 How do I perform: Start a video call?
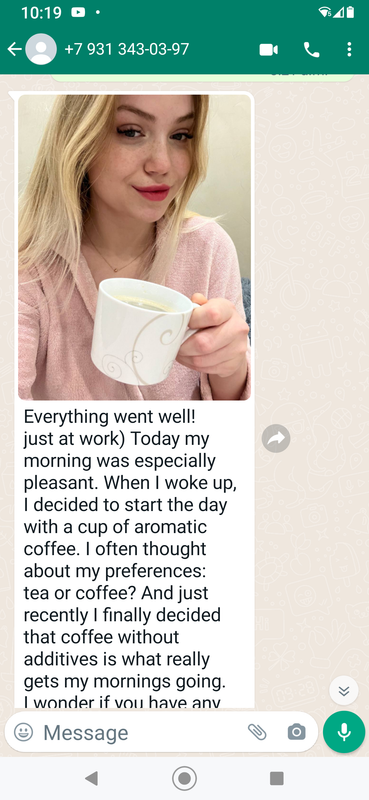(x=268, y=49)
